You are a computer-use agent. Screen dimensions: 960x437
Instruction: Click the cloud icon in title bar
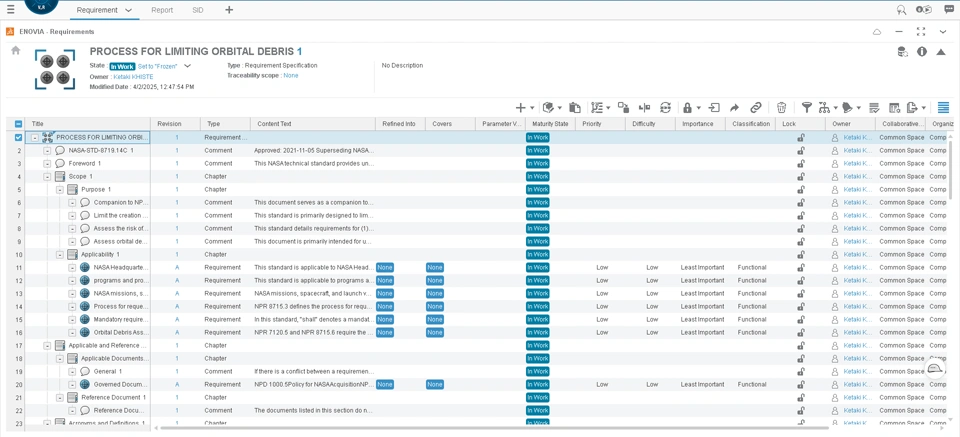click(x=877, y=32)
